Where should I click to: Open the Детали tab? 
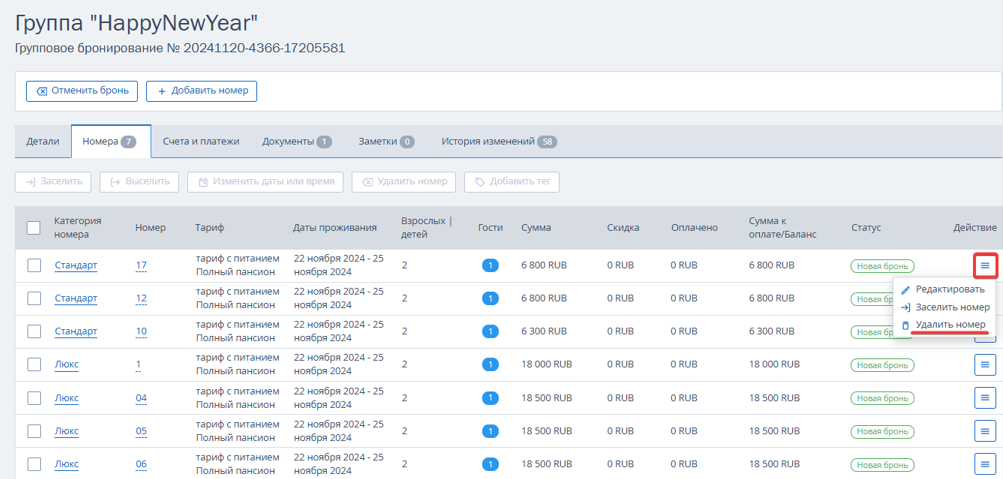coord(43,141)
